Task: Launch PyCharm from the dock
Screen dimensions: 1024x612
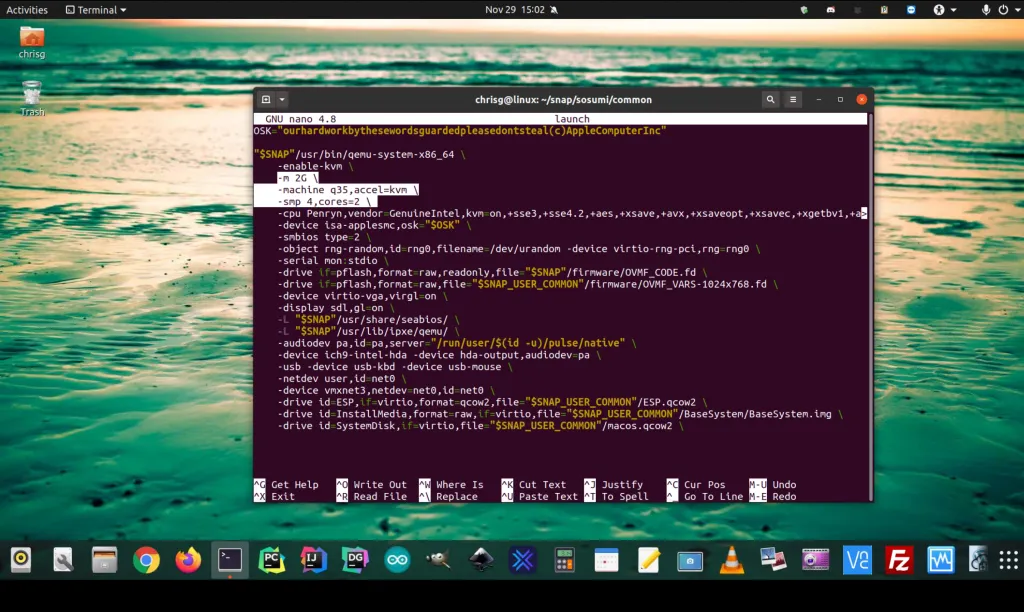Action: [272, 559]
